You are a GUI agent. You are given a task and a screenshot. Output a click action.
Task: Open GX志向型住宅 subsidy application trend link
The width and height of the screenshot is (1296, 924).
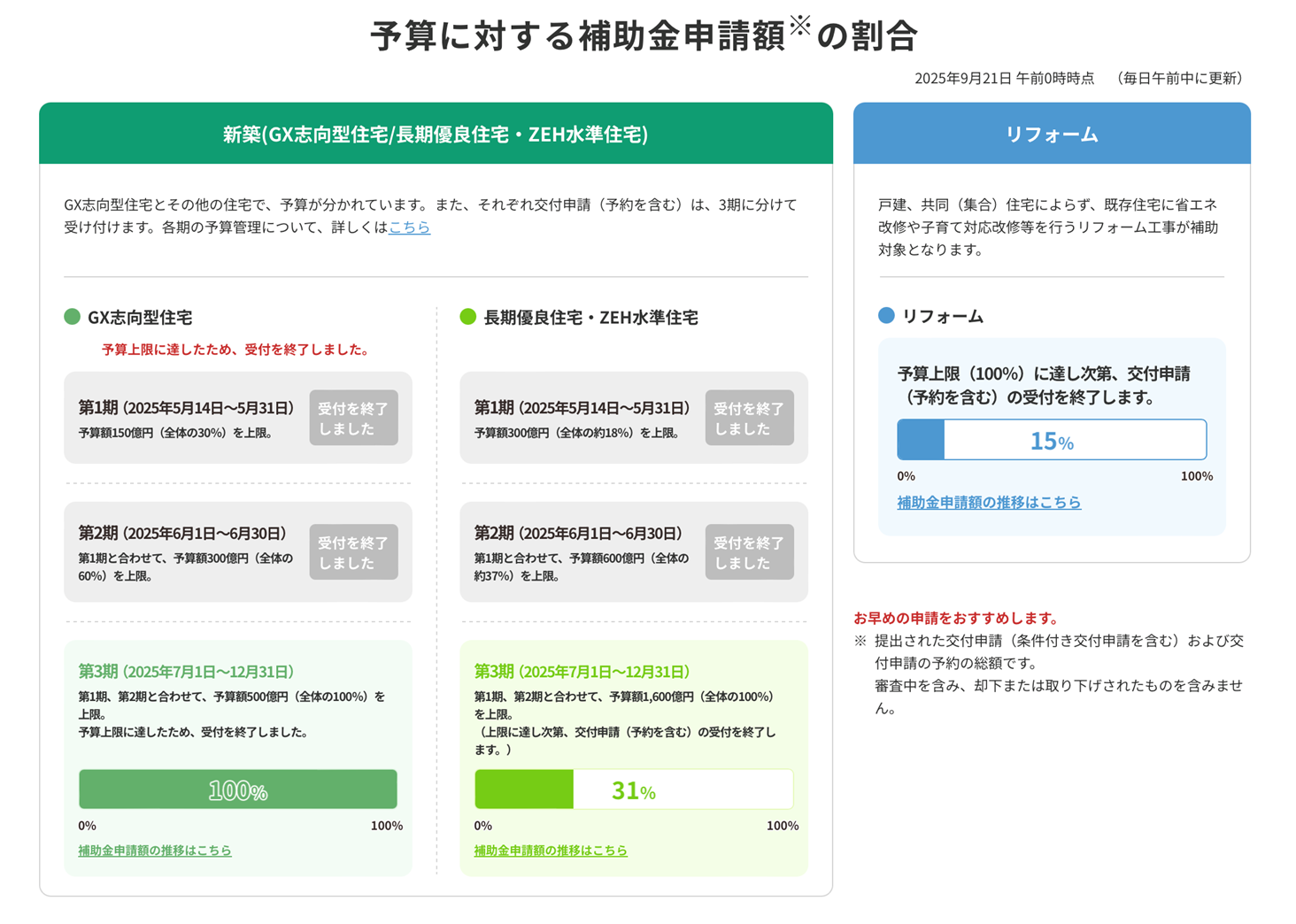pos(155,851)
